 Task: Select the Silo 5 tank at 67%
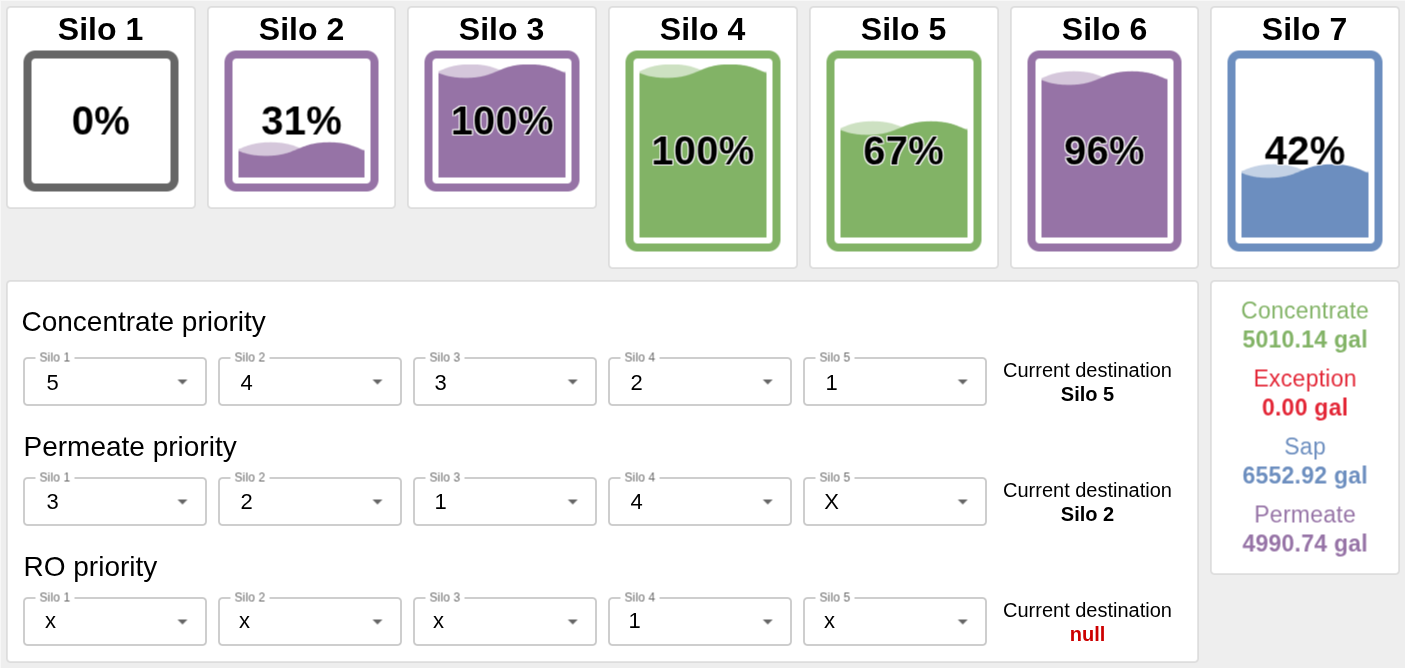[x=904, y=151]
